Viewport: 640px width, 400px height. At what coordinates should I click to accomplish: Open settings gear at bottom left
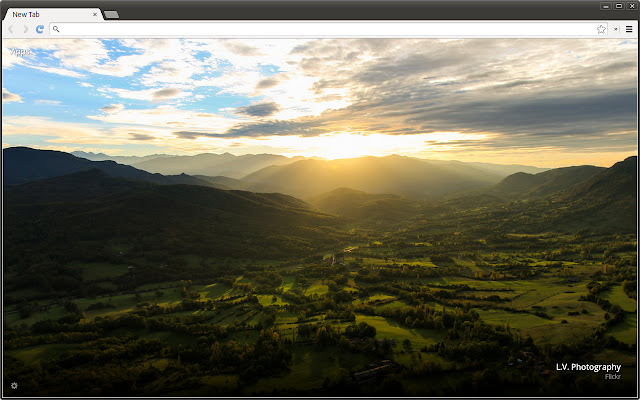tap(14, 386)
